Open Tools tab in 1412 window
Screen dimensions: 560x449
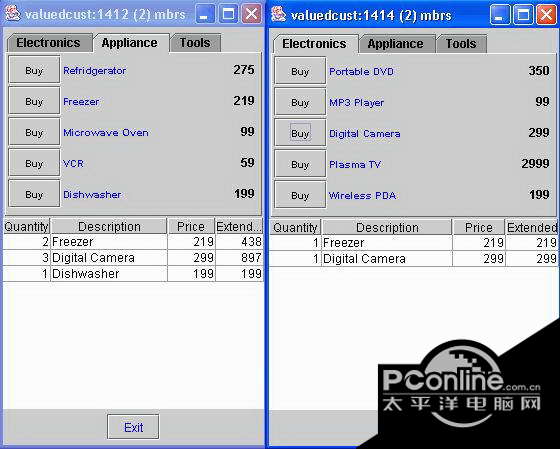click(x=195, y=43)
